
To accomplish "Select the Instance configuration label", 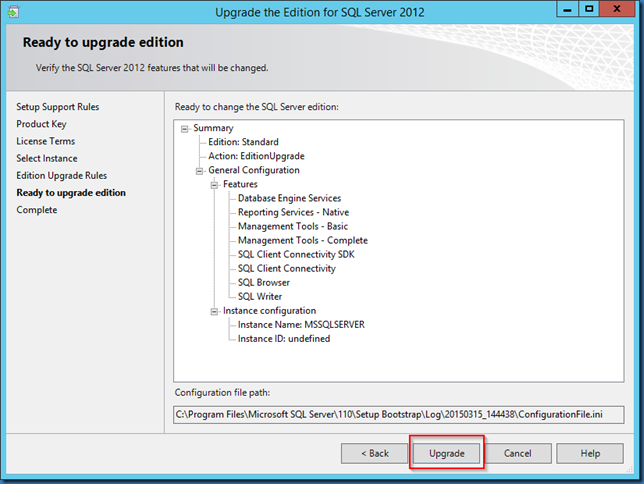I will 269,311.
